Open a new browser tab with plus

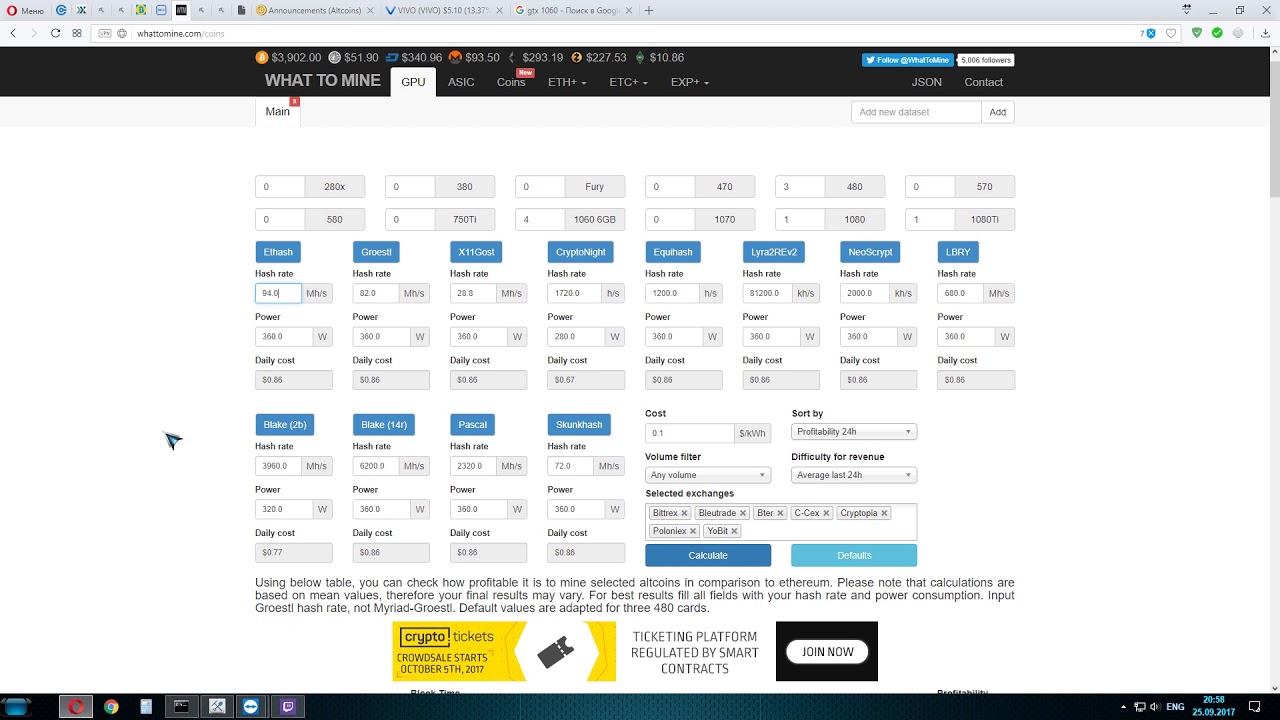point(649,10)
